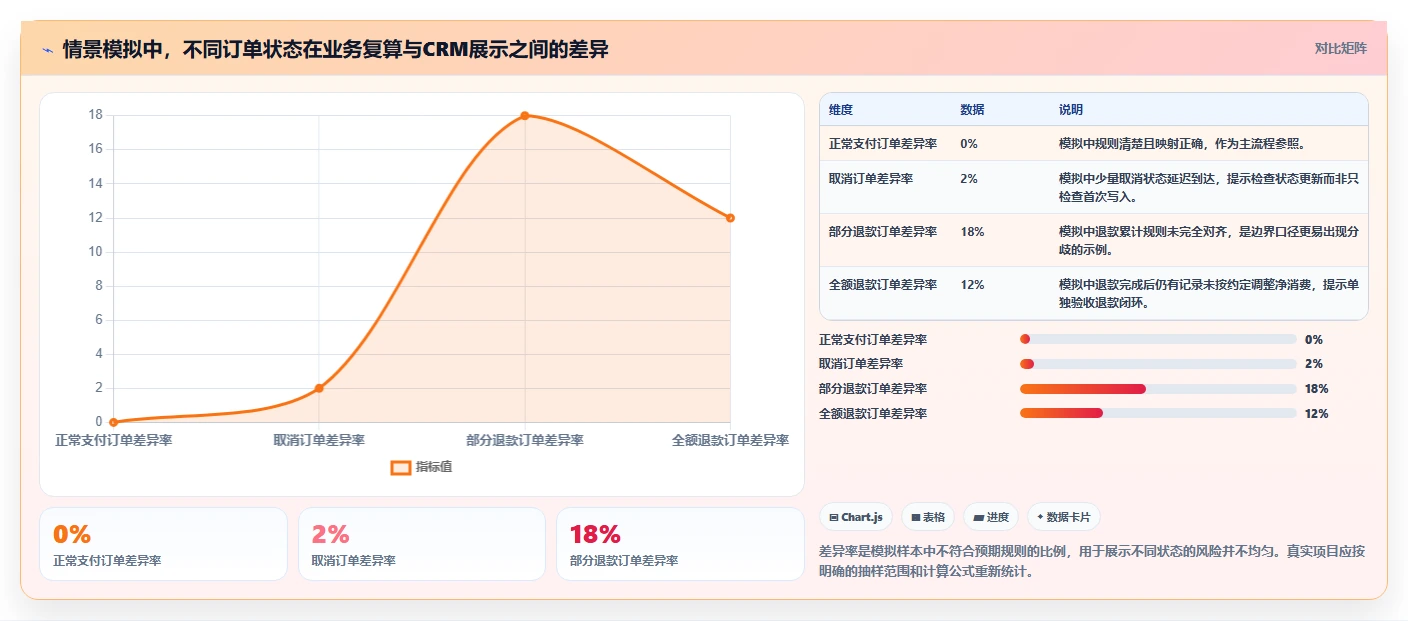Viewport: 1408px width, 621px height.
Task: Click the 2% value in the table
Action: pos(969,179)
